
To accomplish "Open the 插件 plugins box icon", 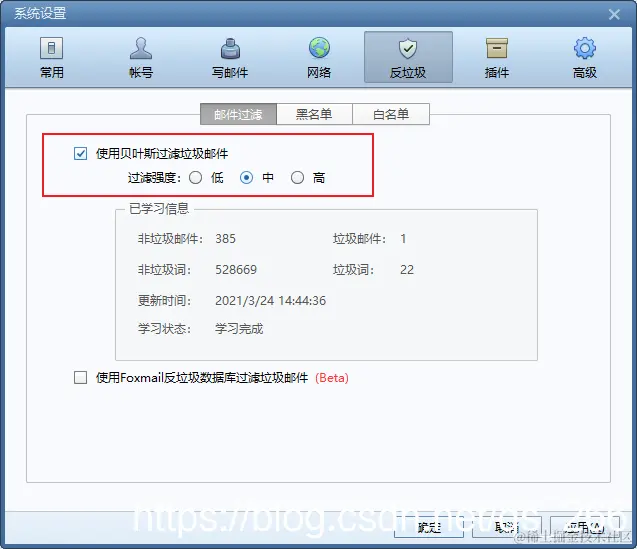I will (497, 57).
